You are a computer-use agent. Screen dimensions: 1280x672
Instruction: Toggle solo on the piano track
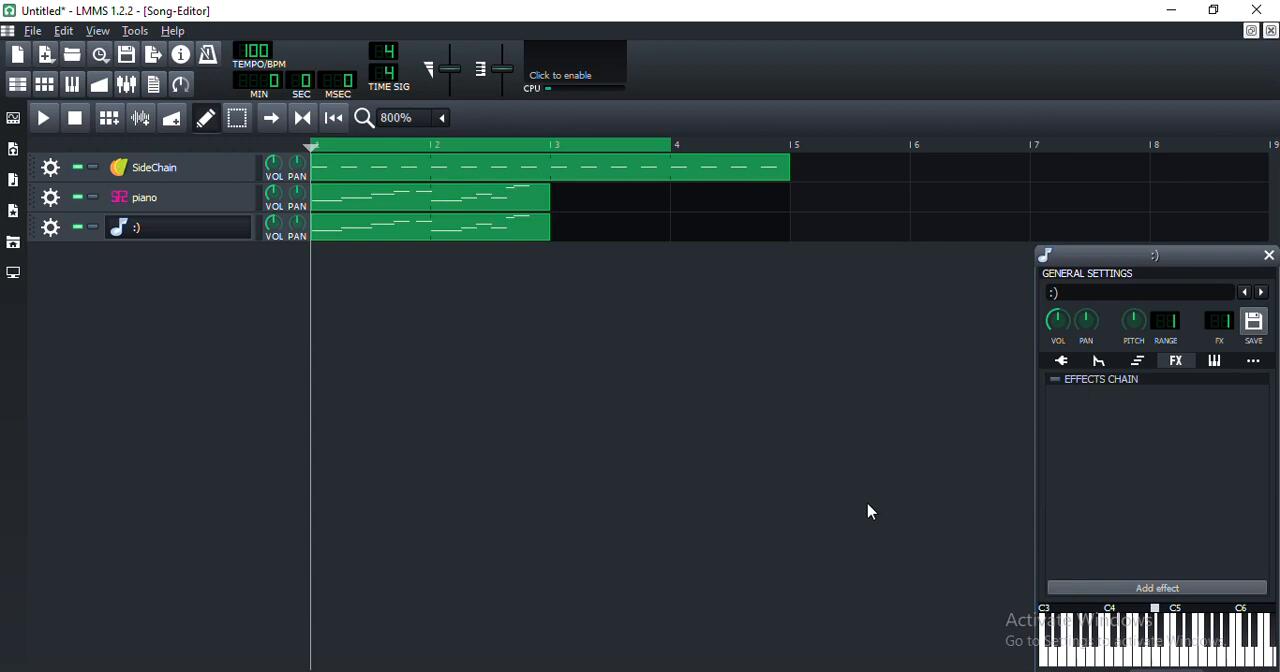point(93,197)
